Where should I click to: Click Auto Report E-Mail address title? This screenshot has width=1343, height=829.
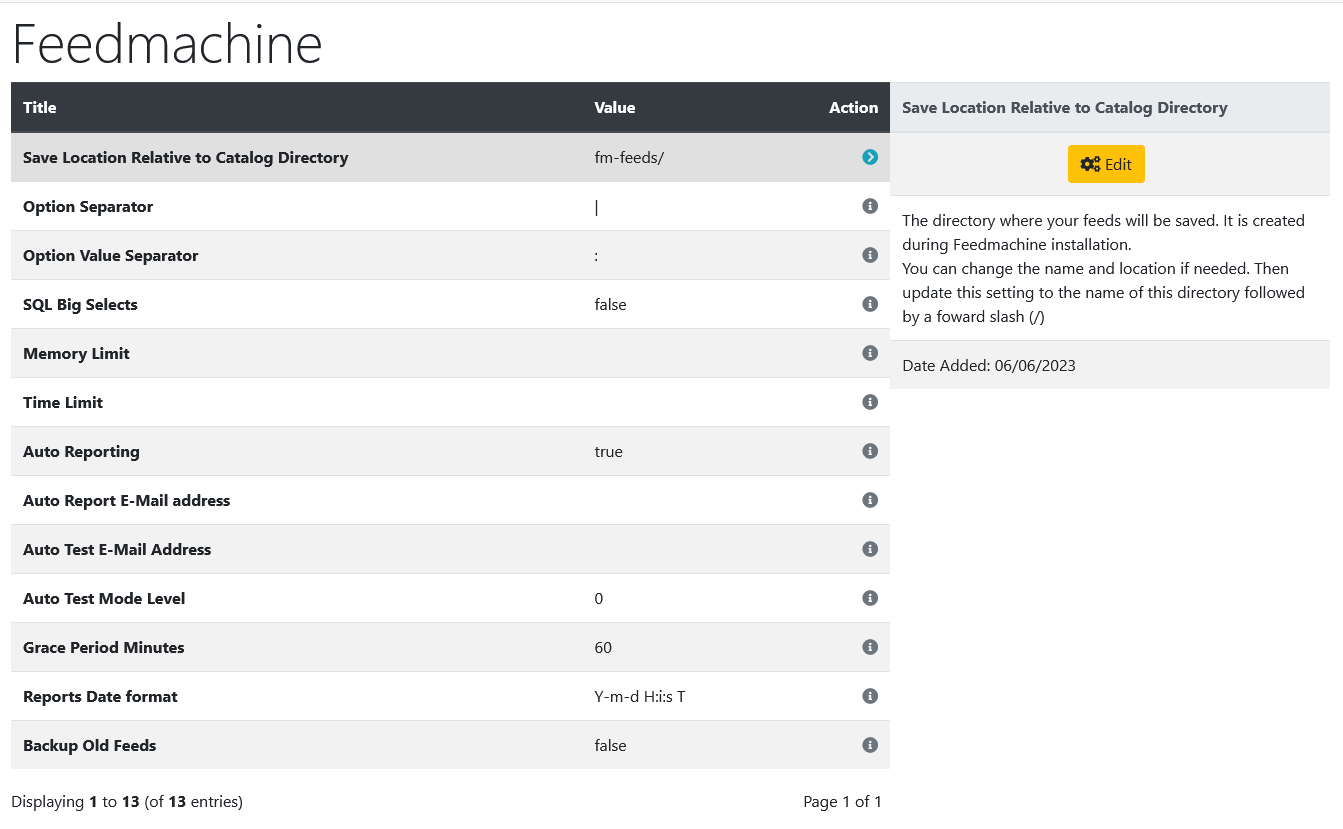point(127,501)
